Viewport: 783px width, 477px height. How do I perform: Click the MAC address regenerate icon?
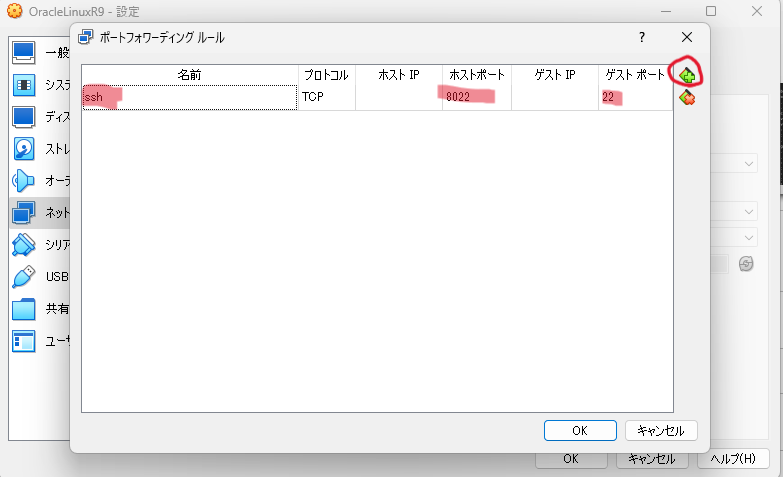tap(746, 263)
